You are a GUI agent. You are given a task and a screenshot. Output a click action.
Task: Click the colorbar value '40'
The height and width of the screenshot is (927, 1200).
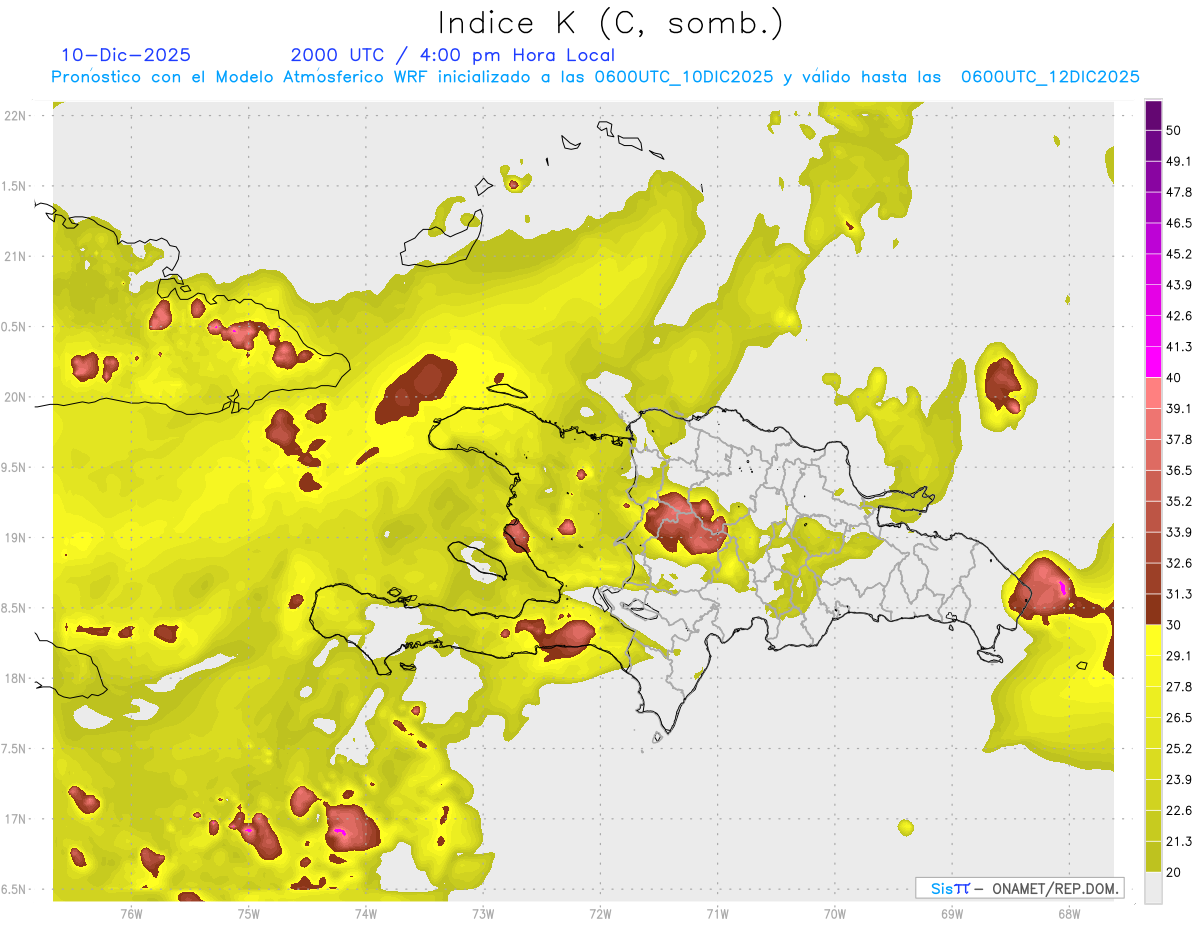click(x=1174, y=378)
